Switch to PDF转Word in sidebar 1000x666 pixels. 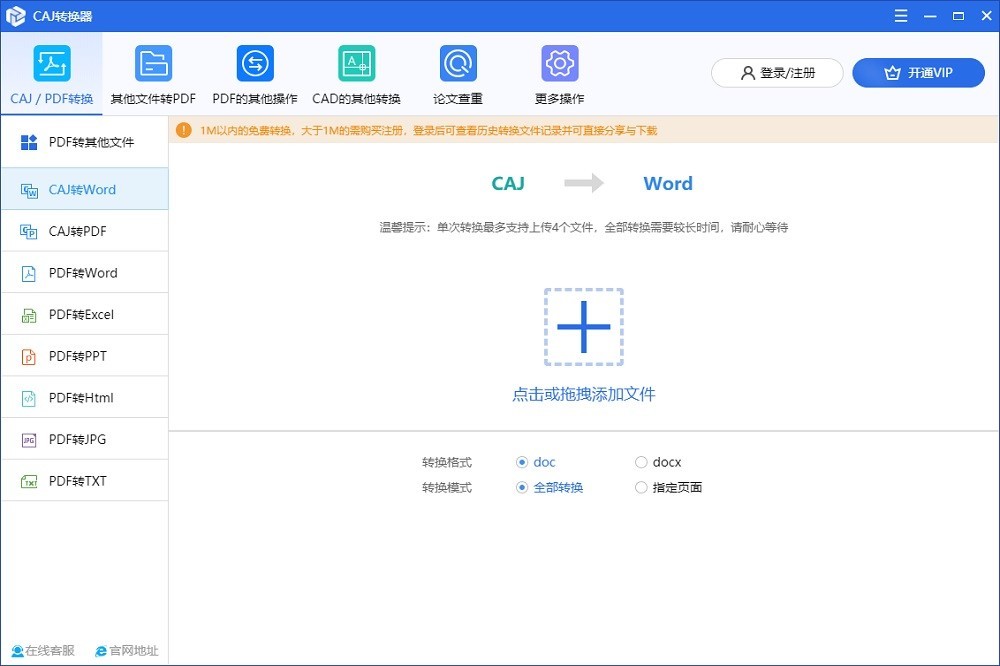click(x=84, y=273)
